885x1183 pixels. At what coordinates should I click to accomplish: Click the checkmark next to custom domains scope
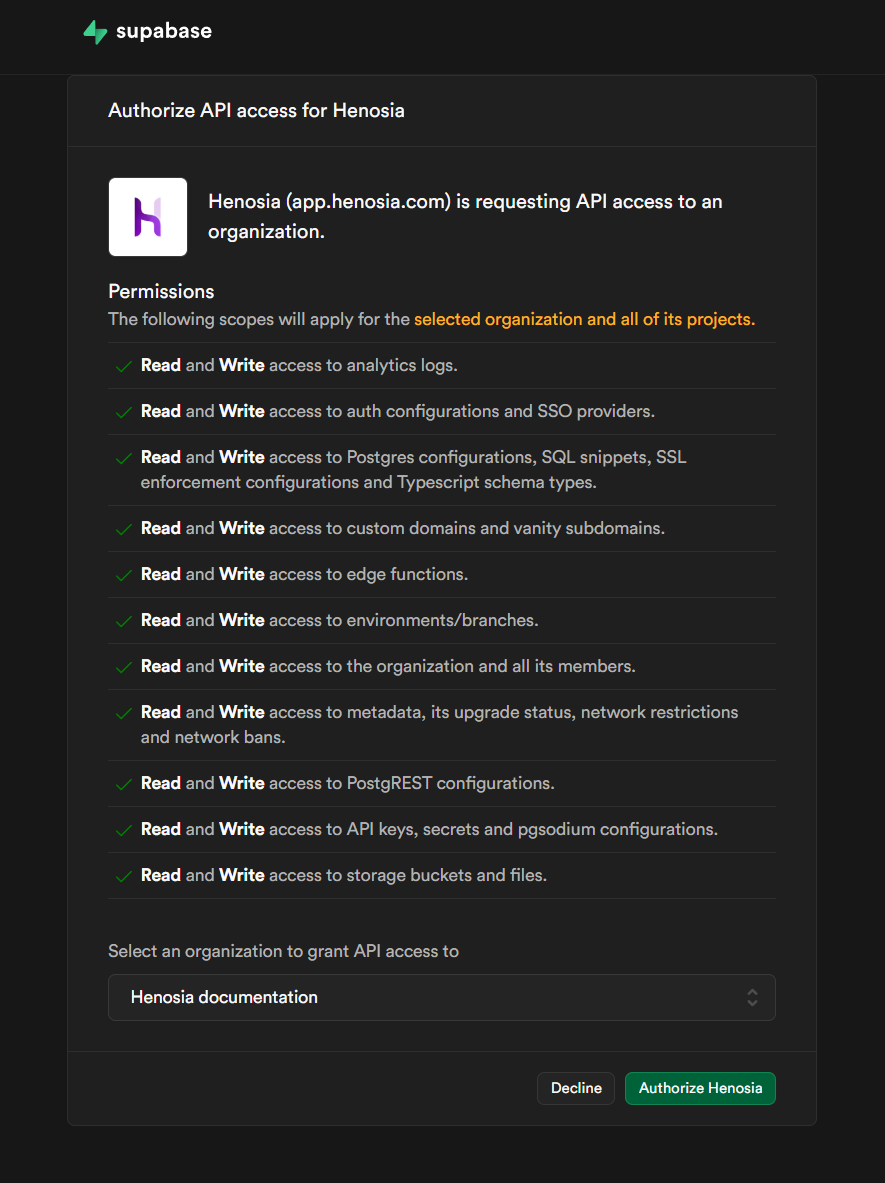(122, 528)
